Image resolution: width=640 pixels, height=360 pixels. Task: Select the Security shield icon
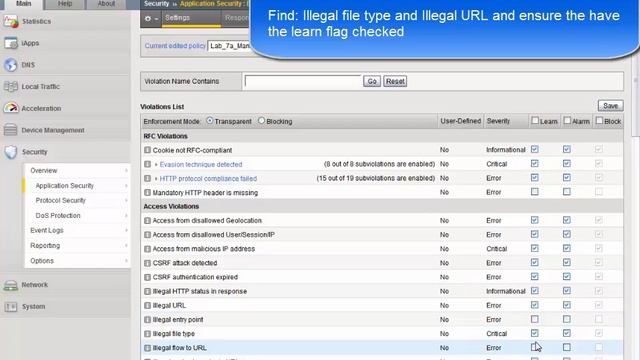[x=11, y=152]
